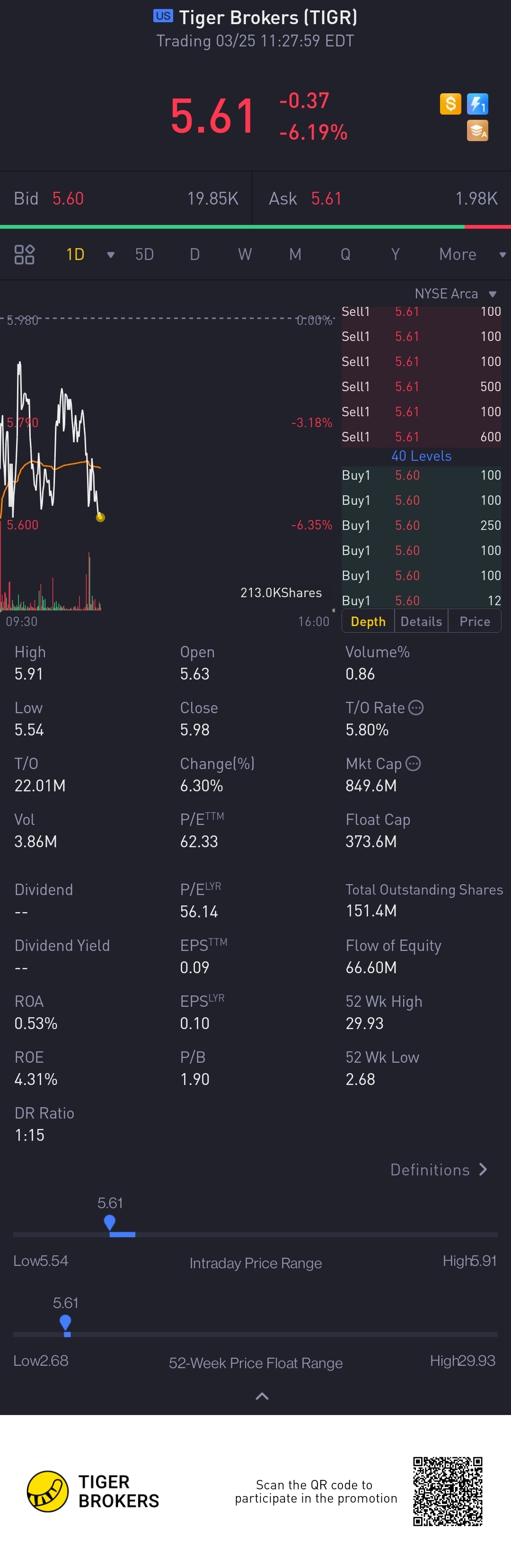Tap the Ask 5.61 quote
Image resolution: width=511 pixels, height=1568 pixels.
382,198
